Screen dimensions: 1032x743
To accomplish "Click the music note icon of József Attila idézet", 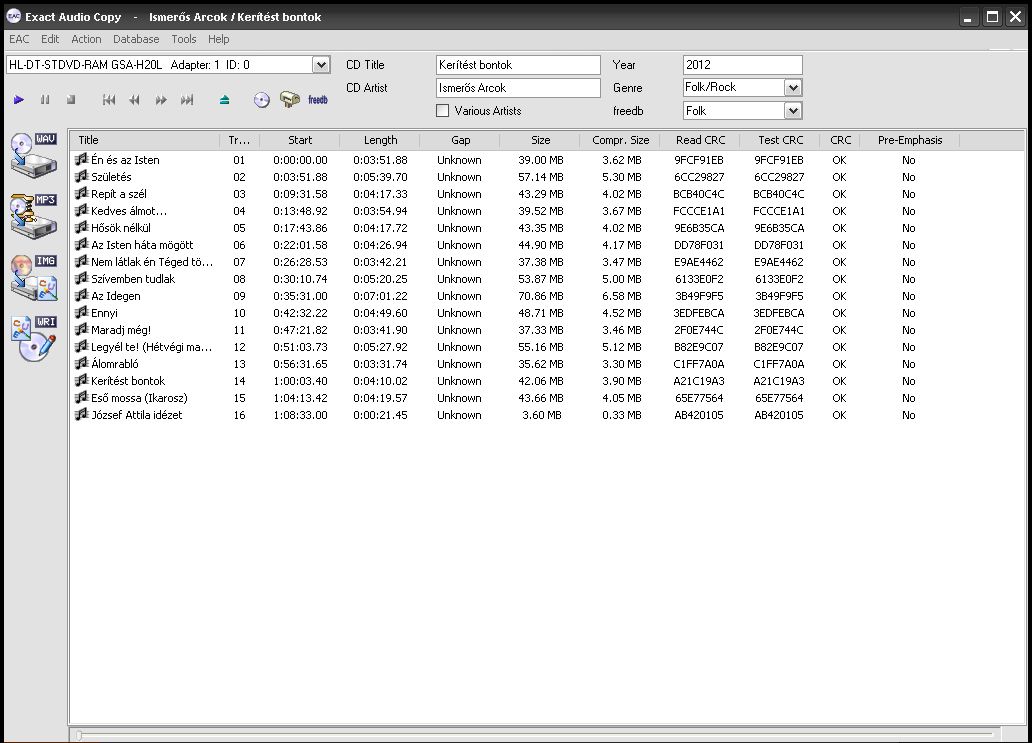I will (x=82, y=415).
